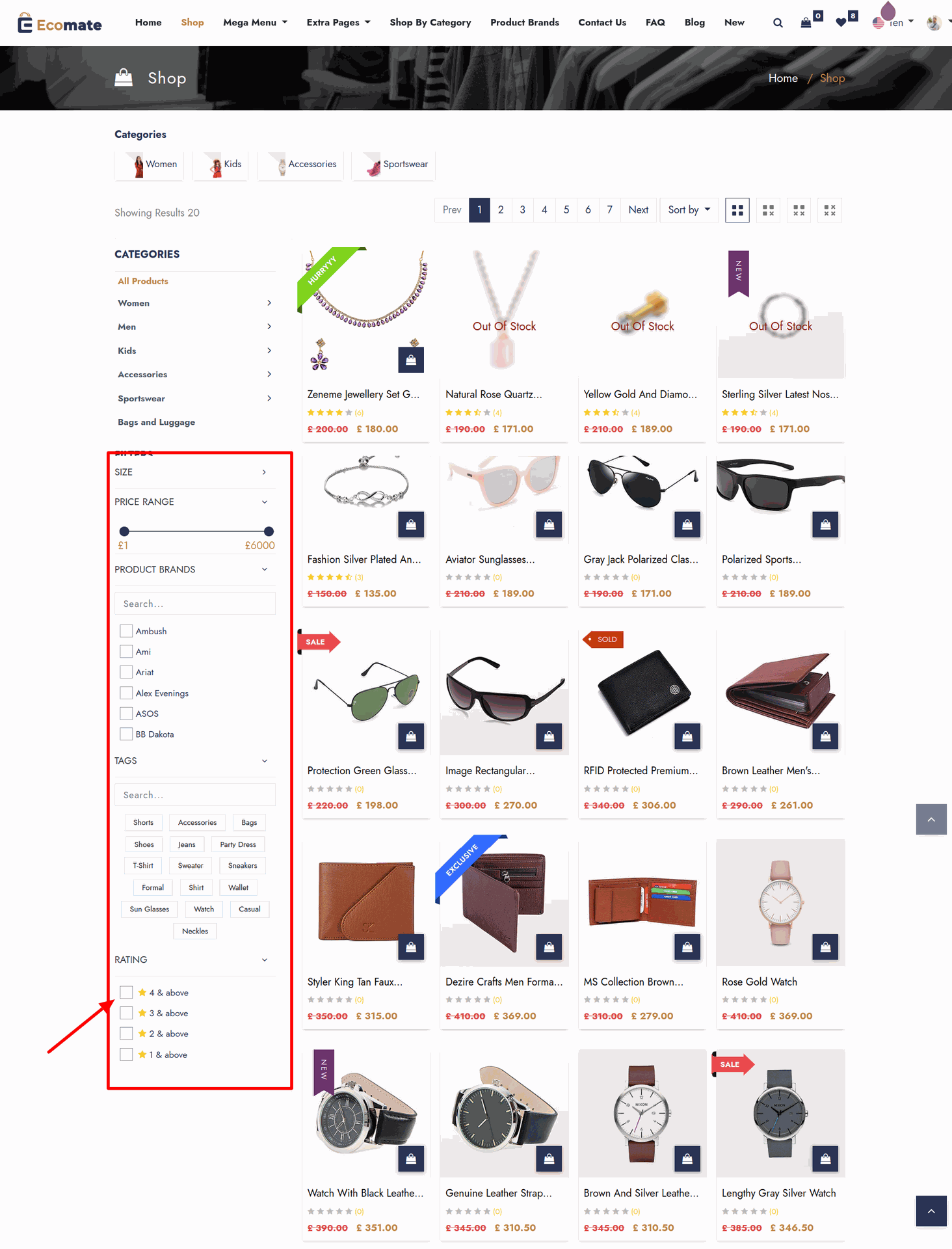The image size is (952, 1249).
Task: Check the Ambush brand checkbox
Action: point(126,631)
